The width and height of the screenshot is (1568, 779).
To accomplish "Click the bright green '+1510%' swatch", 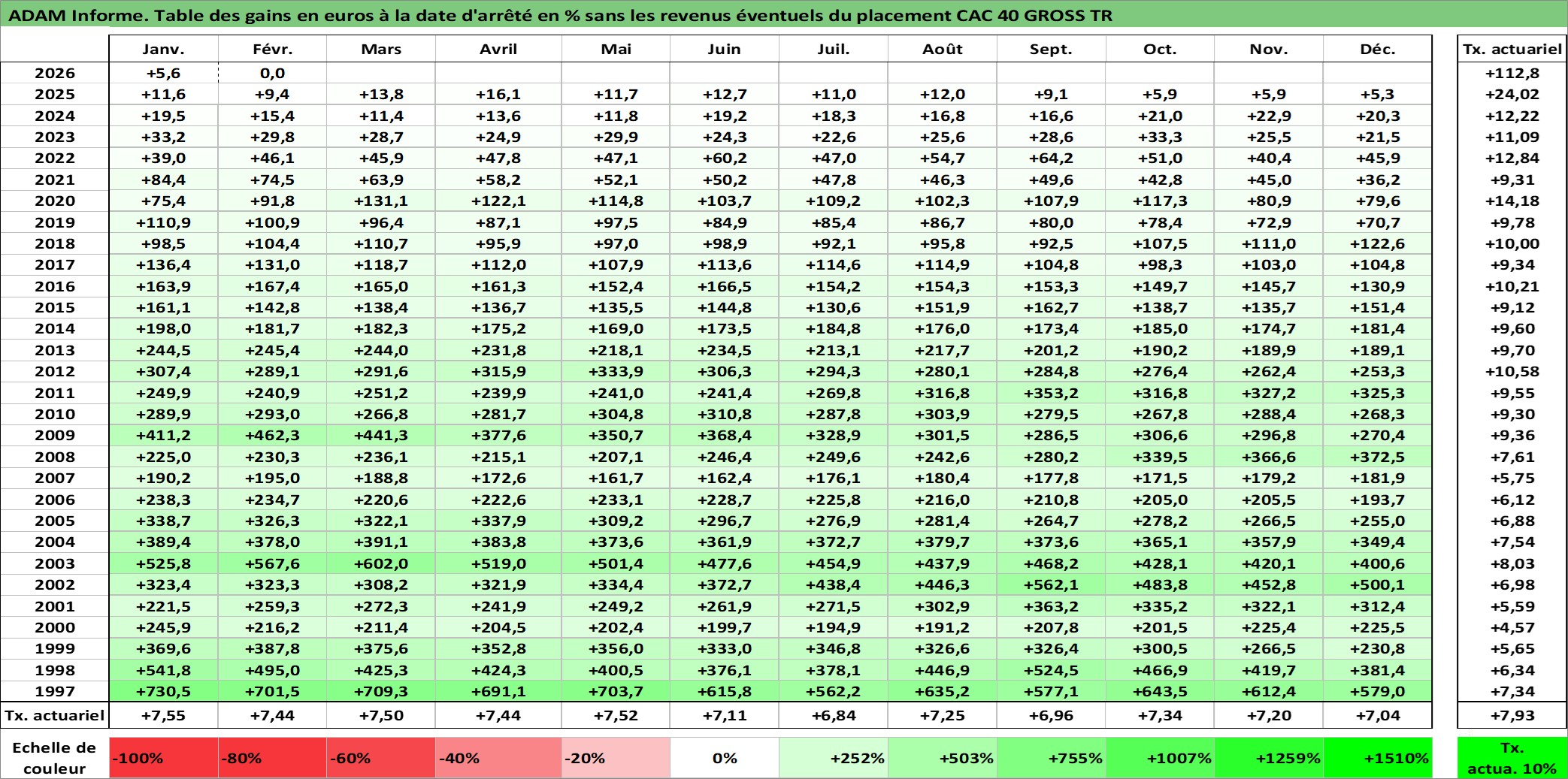I will coord(1378,758).
